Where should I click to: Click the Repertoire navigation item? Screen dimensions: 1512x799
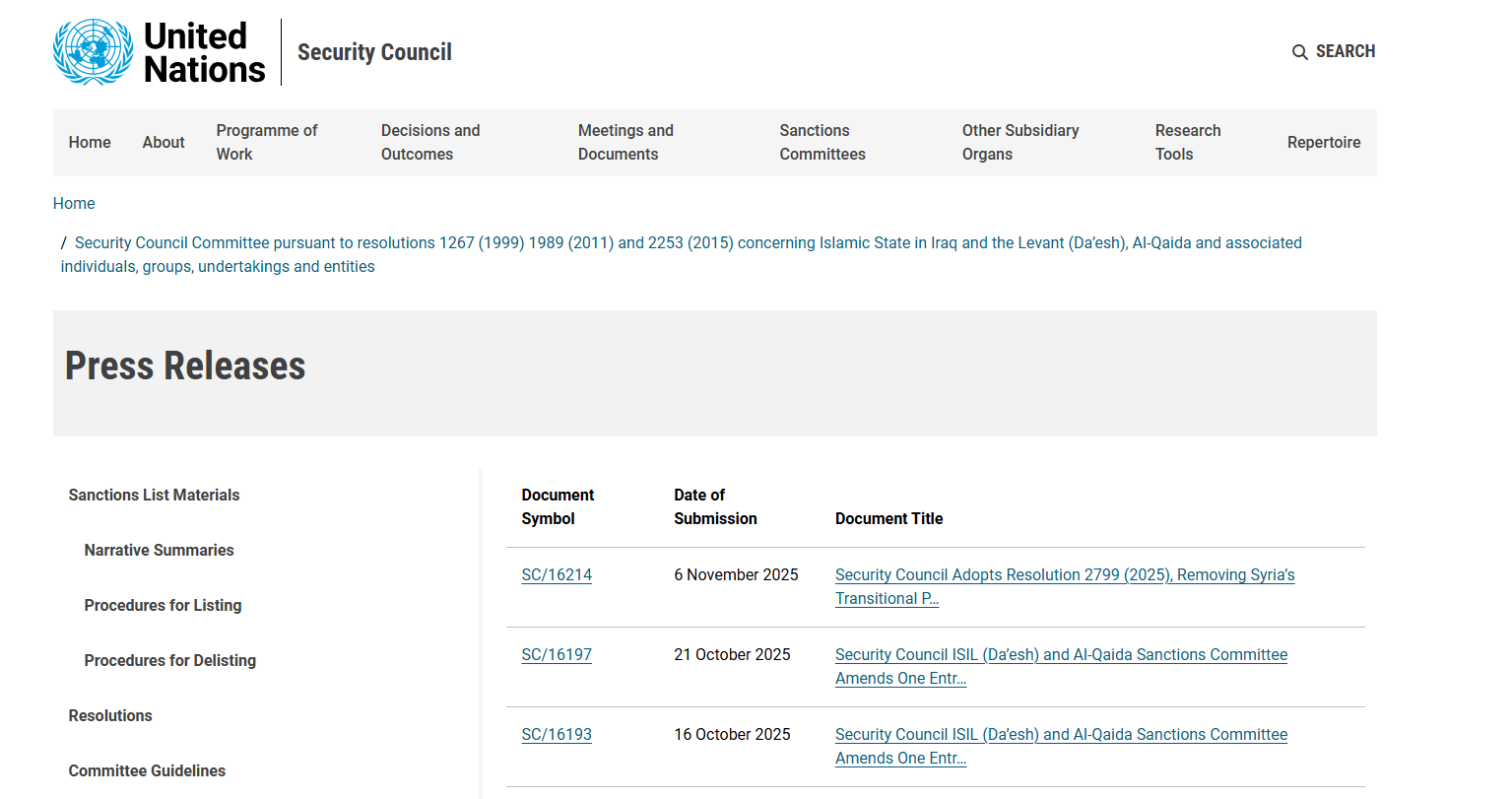coord(1323,143)
